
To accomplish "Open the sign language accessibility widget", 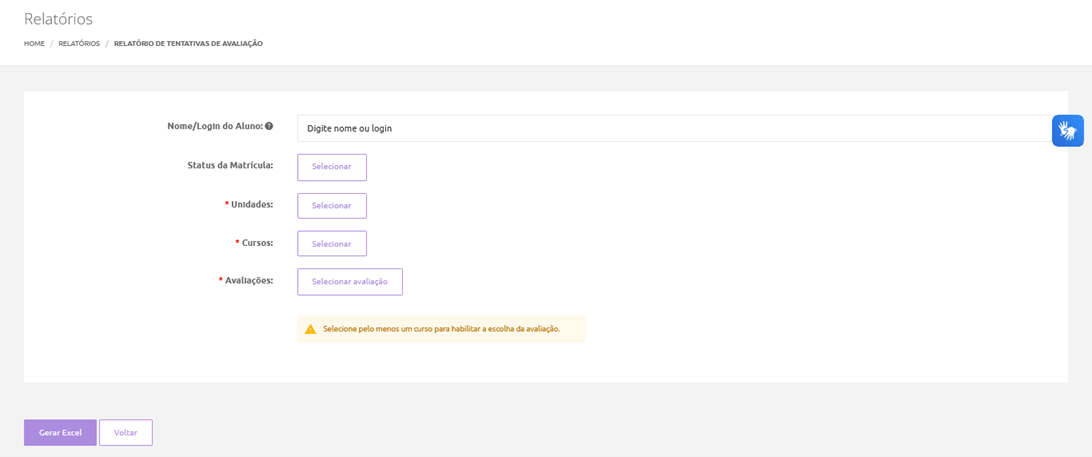I will pyautogui.click(x=1067, y=130).
